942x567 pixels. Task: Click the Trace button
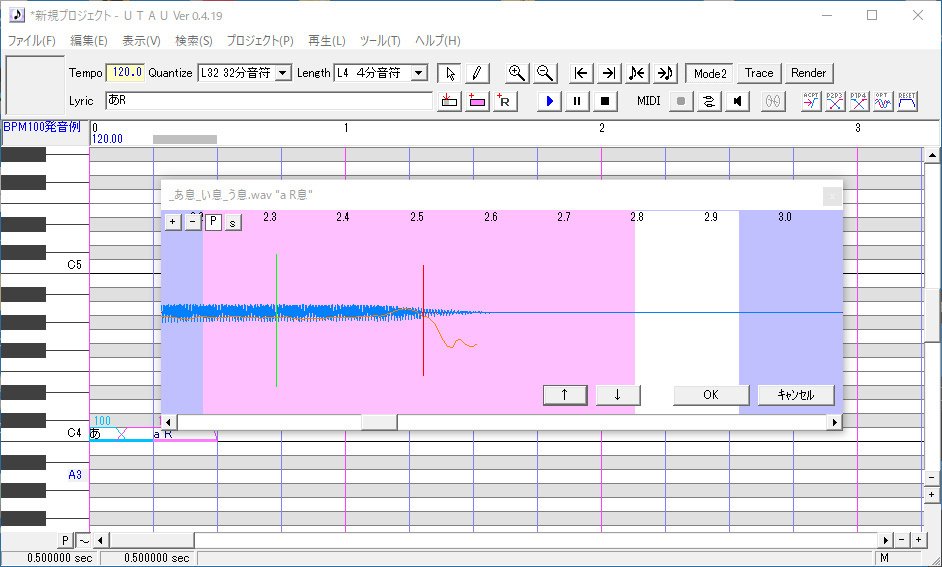(x=759, y=73)
